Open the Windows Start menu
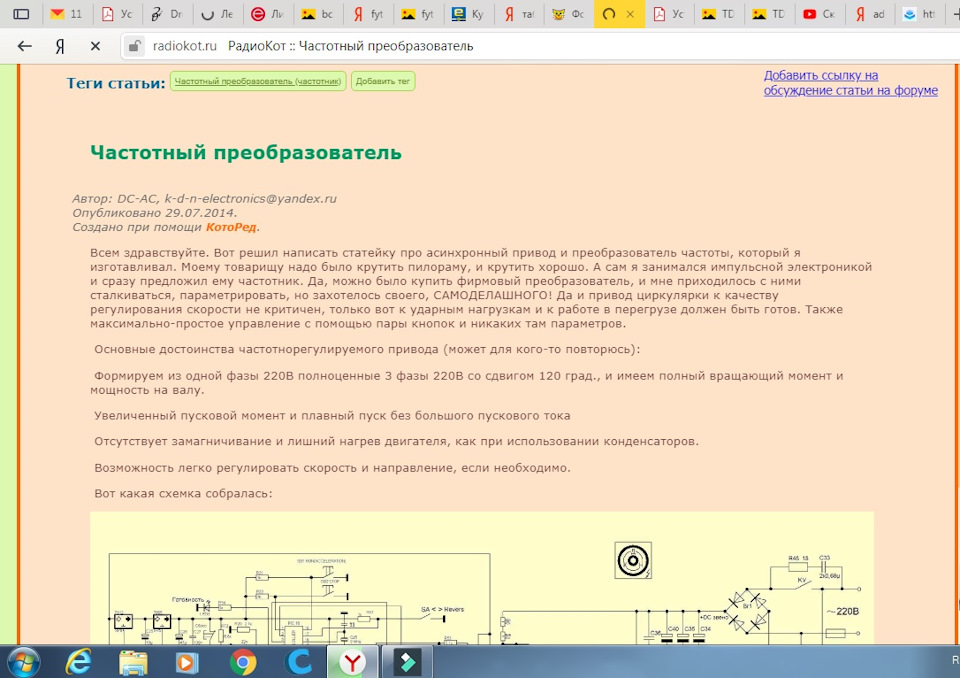This screenshot has height=678, width=960. pyautogui.click(x=23, y=662)
